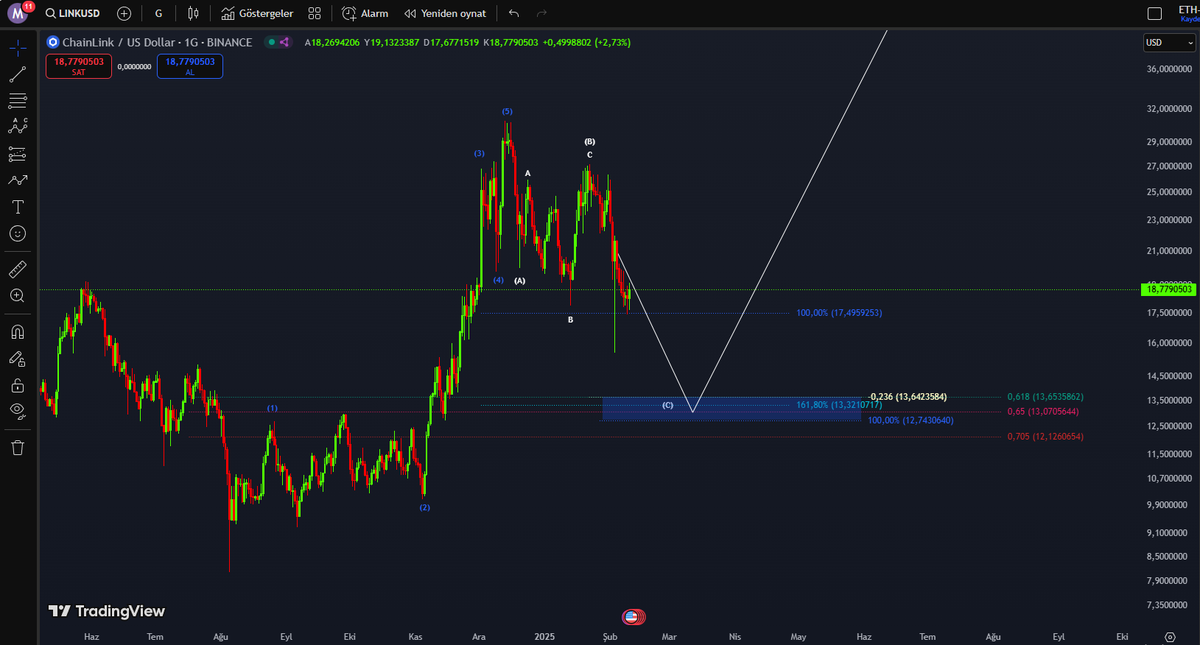Click the (5) wave label

point(507,111)
